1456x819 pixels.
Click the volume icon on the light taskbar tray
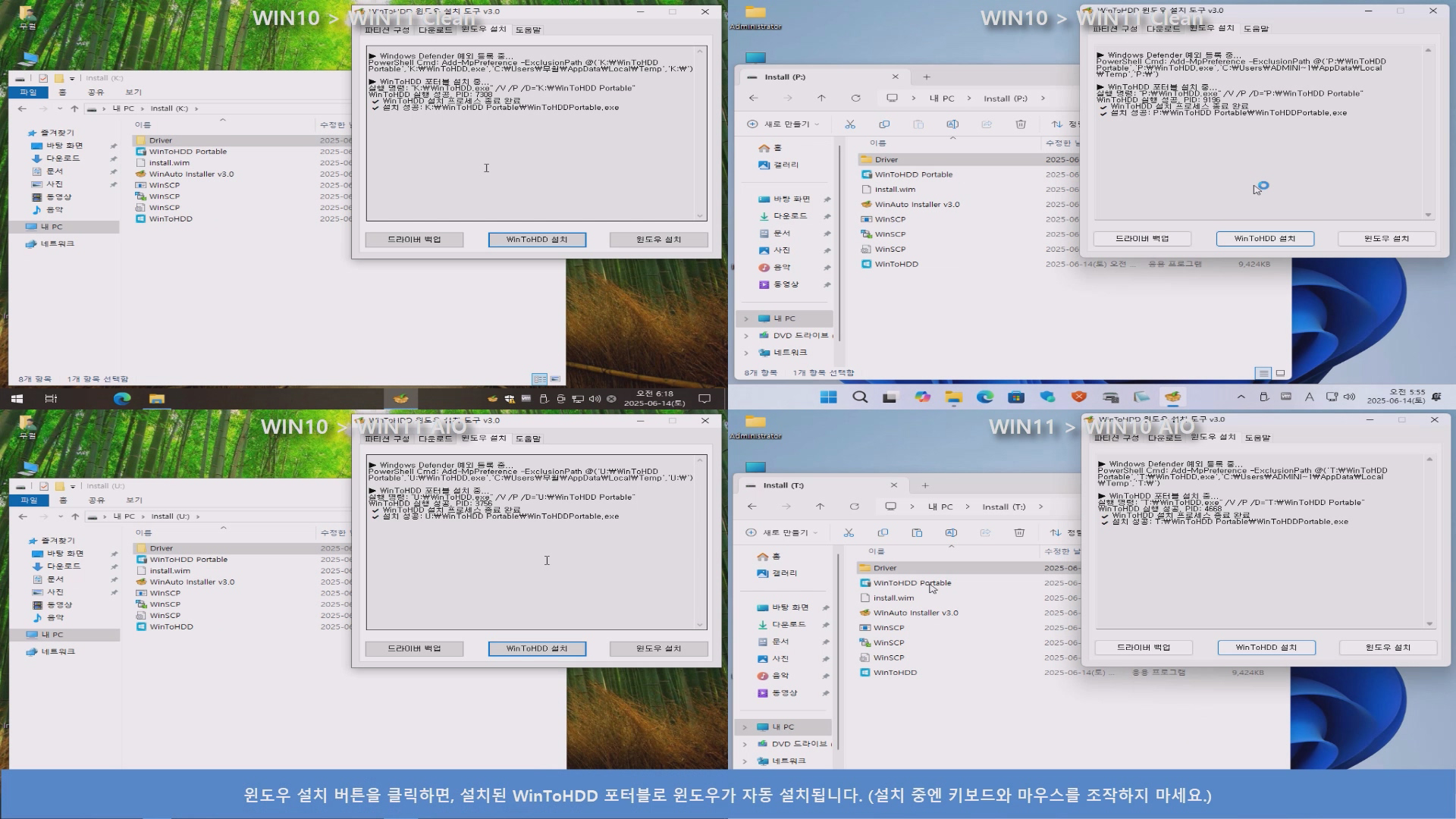click(1349, 397)
